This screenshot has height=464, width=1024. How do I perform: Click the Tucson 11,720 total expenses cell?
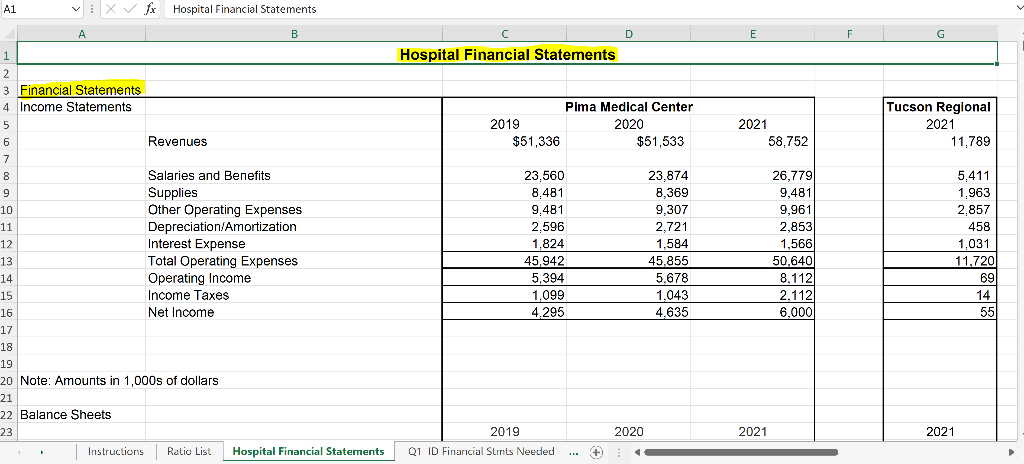pos(940,261)
